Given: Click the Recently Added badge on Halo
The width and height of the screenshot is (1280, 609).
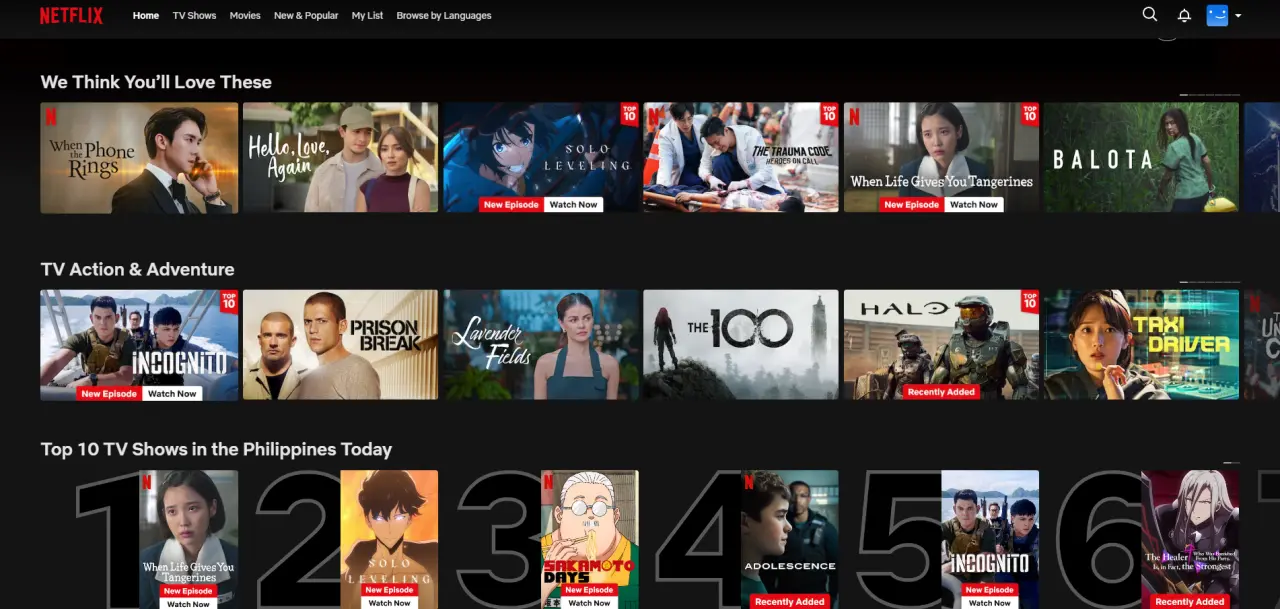Looking at the screenshot, I should tap(941, 392).
